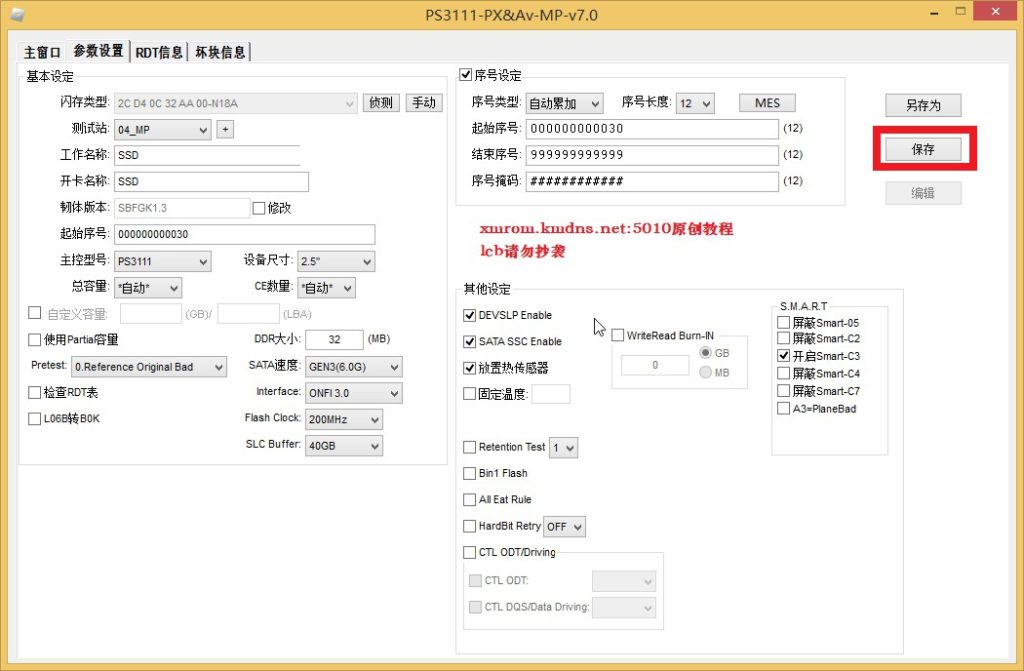Uncheck SATA SSC Enable option
This screenshot has height=671, width=1024.
pos(470,341)
